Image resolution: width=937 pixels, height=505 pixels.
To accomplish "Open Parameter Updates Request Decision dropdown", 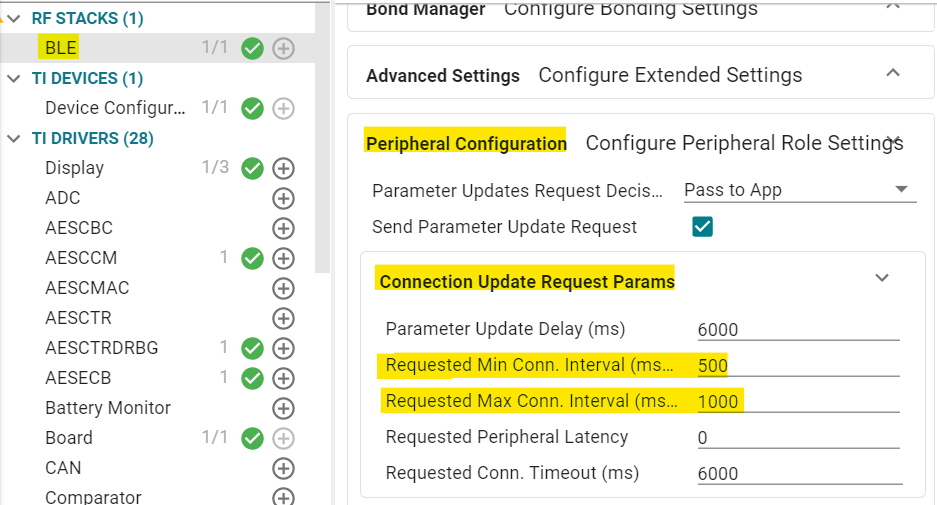I will pyautogui.click(x=799, y=190).
